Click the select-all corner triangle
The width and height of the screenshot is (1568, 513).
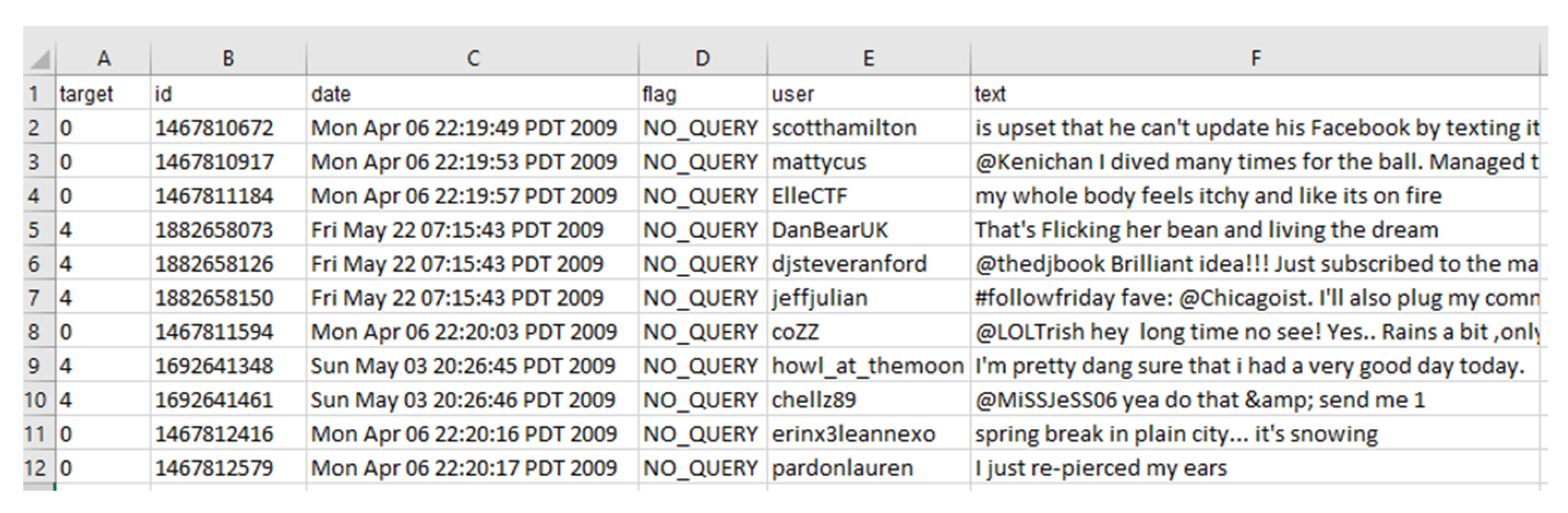(x=40, y=59)
